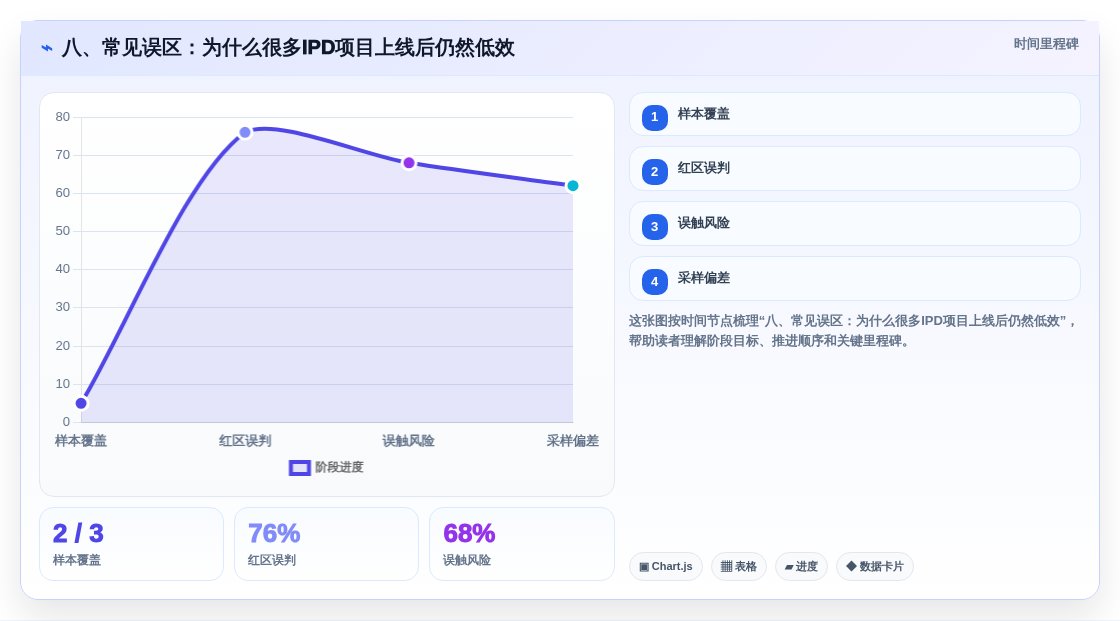
Task: Click the blue icon beside the heading
Action: 47,48
